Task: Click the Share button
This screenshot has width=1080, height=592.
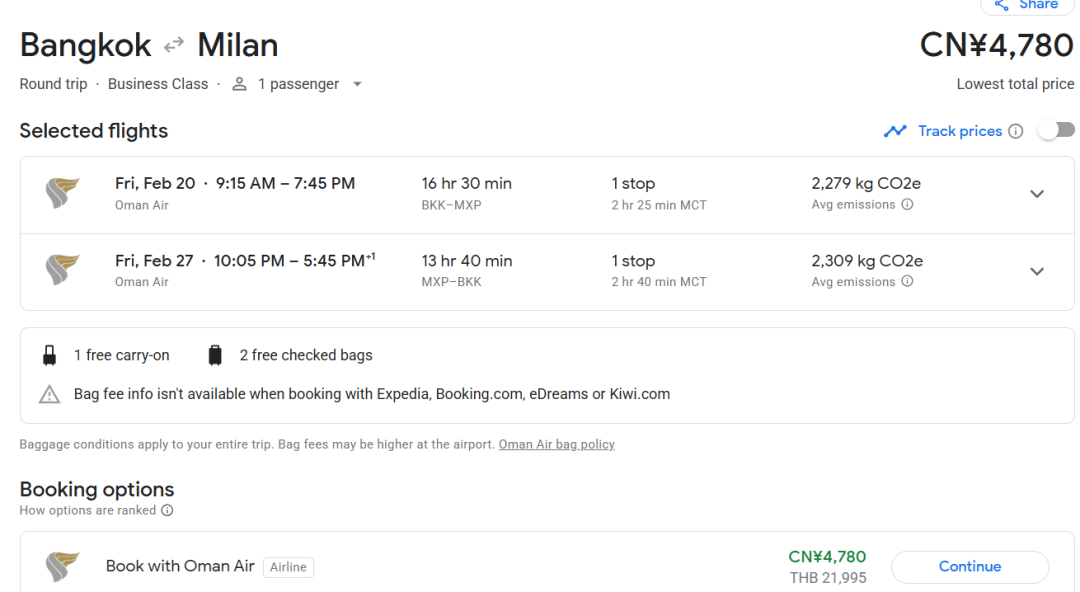Action: tap(1028, 6)
